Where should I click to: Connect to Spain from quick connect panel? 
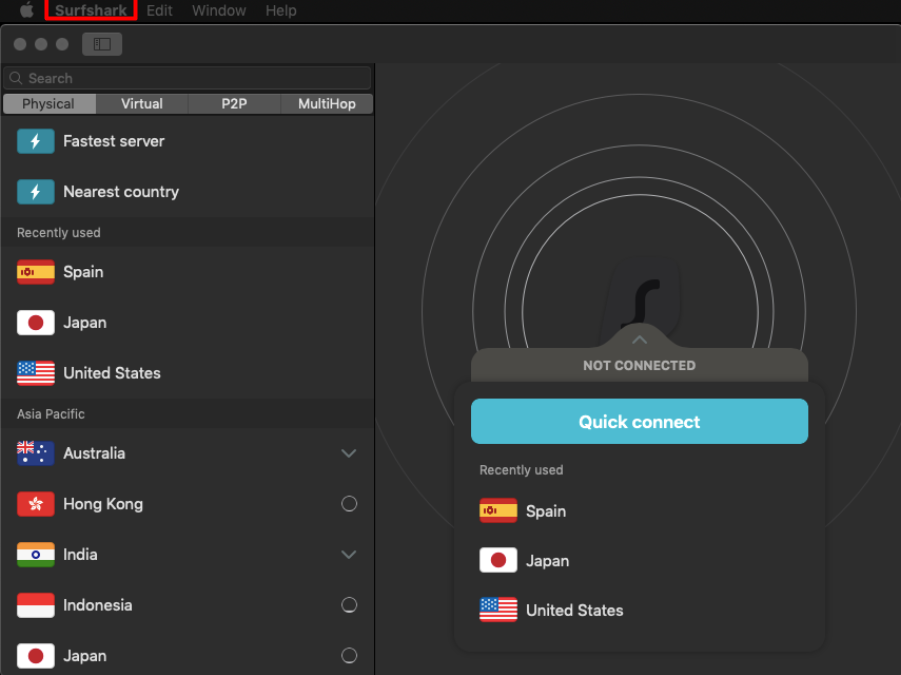[x=640, y=511]
